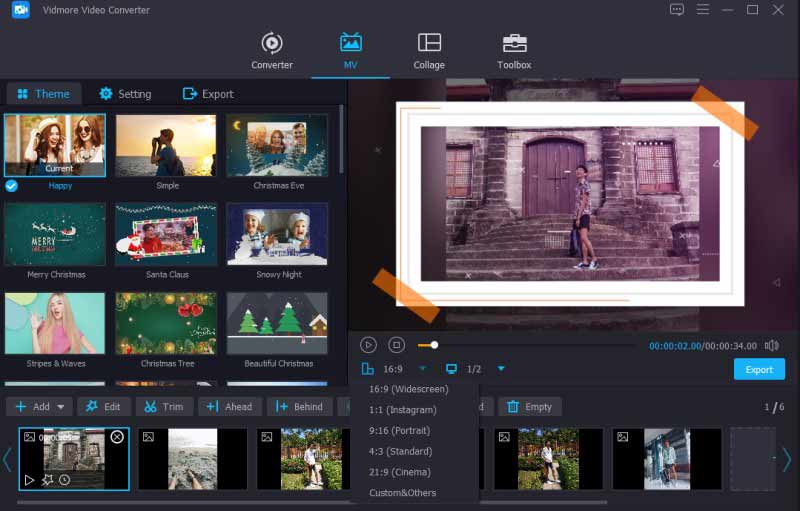Switch to the Setting tab
This screenshot has width=800, height=511.
pos(125,94)
